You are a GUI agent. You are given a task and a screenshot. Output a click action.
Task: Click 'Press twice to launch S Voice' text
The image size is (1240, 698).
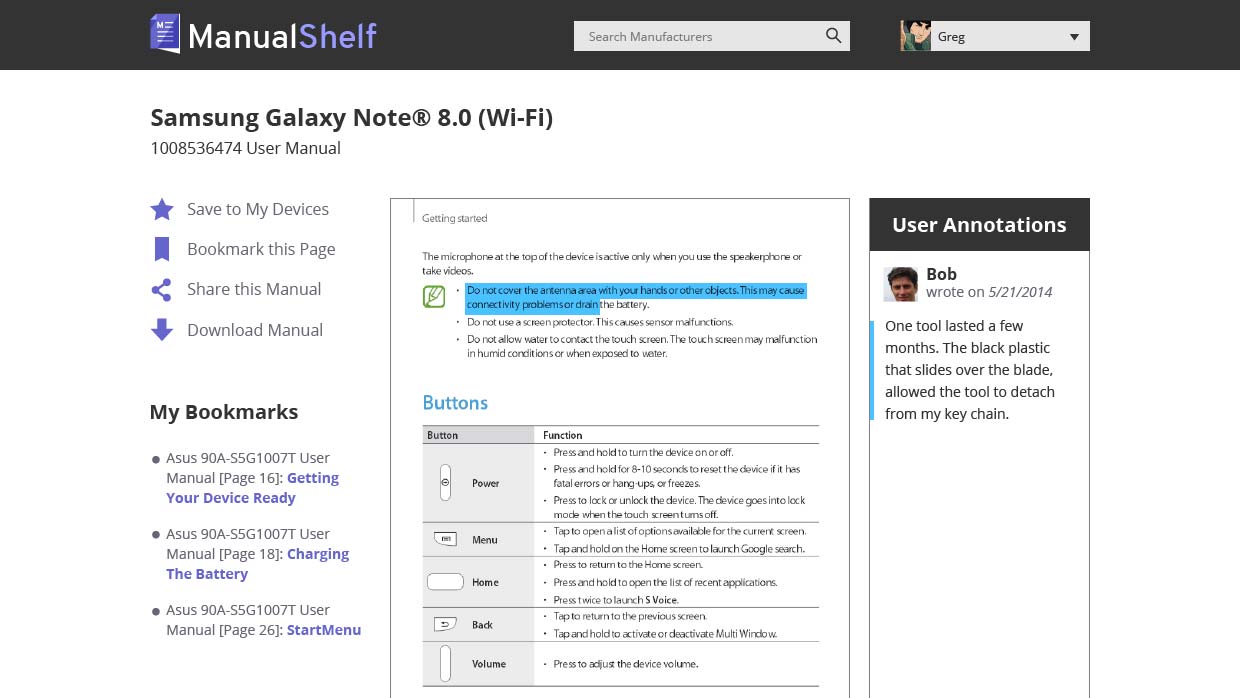(616, 600)
